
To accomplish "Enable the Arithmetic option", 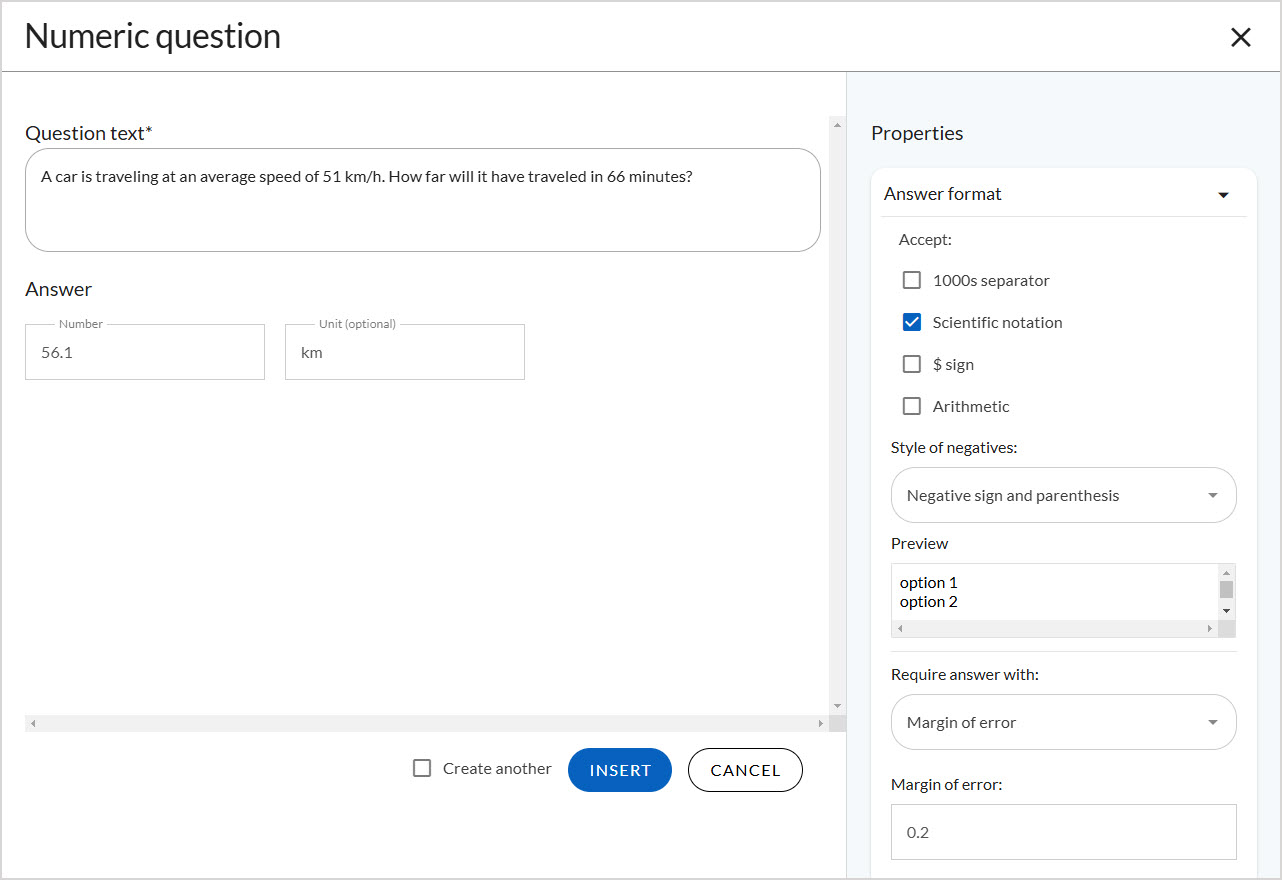I will [x=911, y=406].
